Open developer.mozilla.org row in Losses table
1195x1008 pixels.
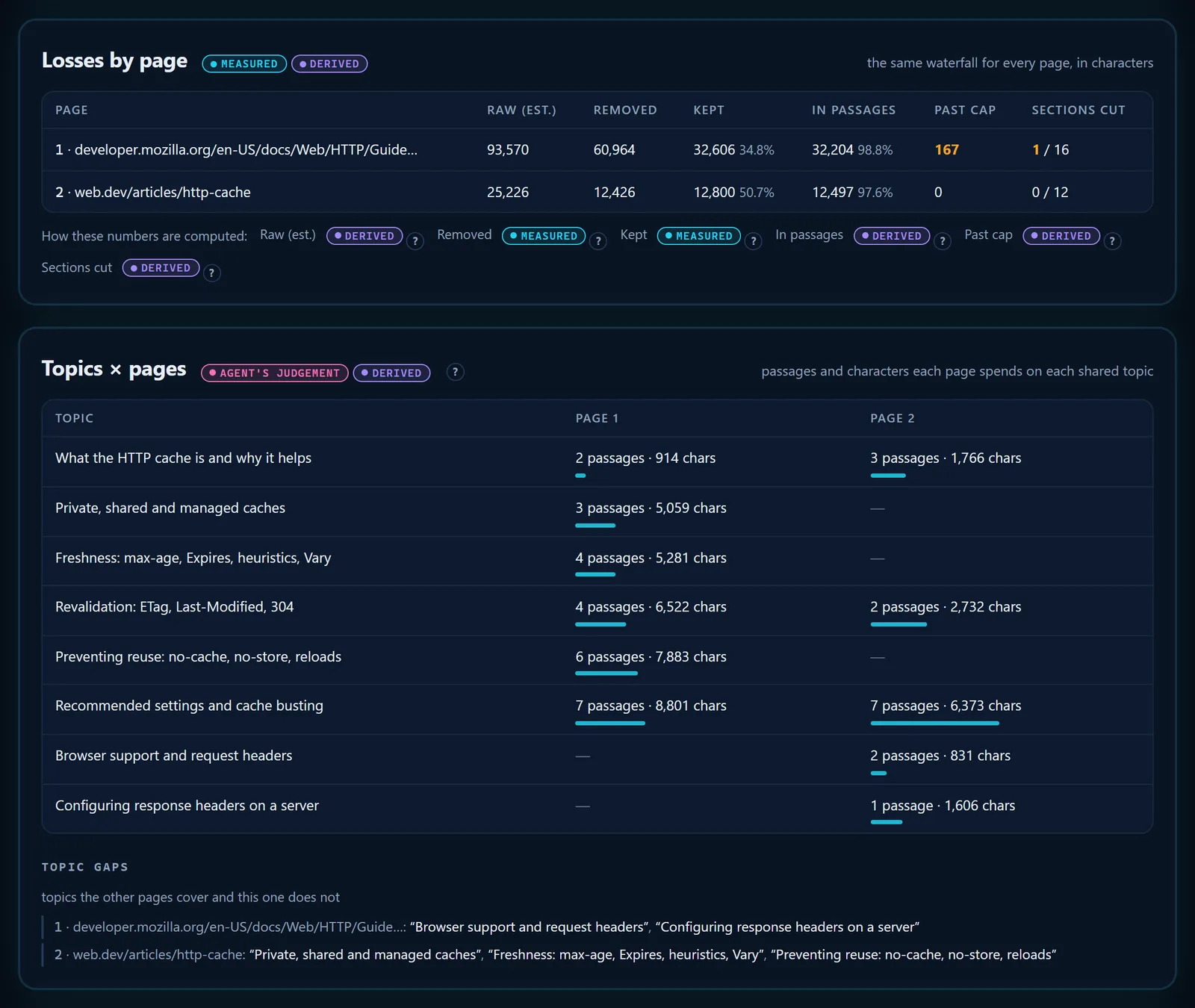point(597,150)
